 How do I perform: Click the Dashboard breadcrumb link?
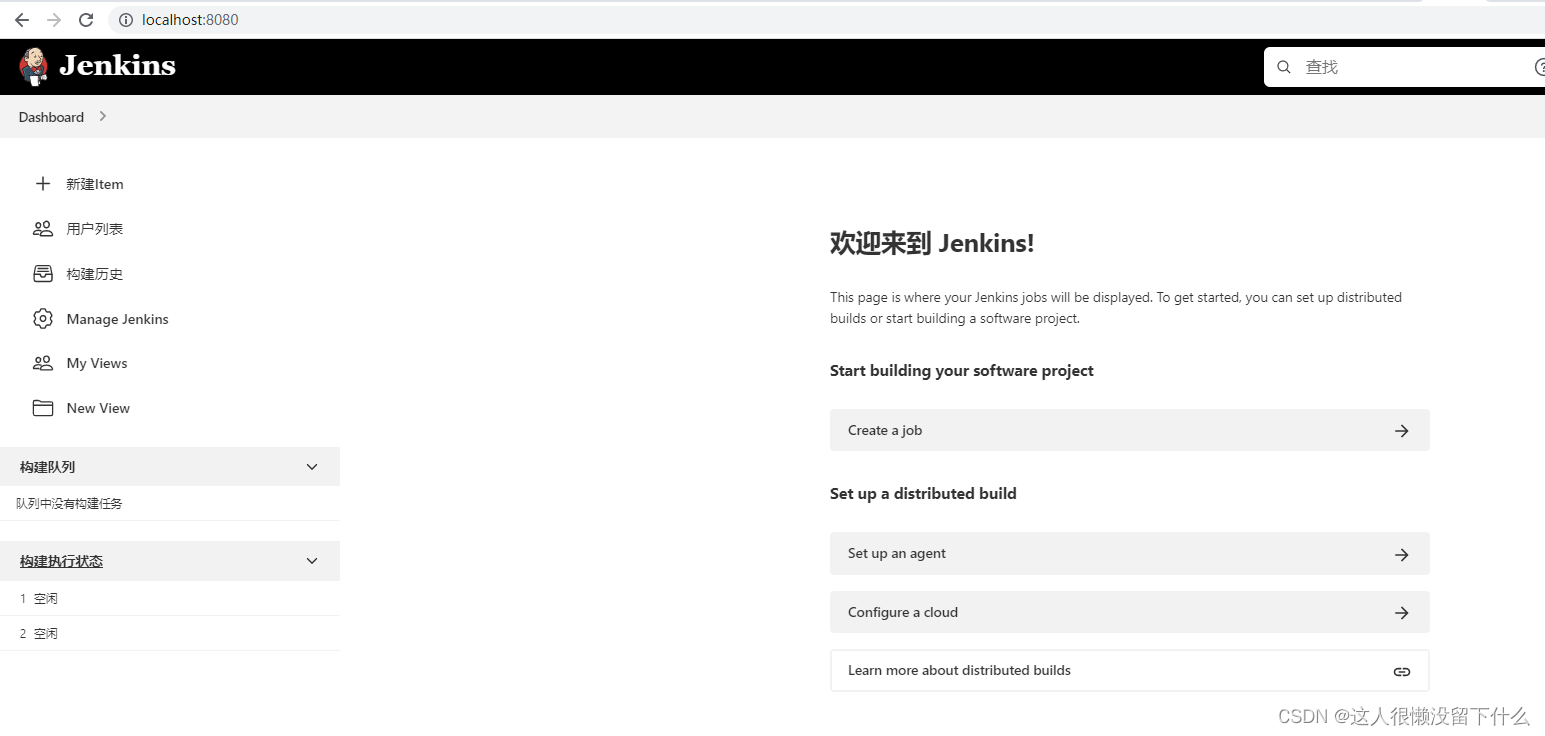point(51,117)
